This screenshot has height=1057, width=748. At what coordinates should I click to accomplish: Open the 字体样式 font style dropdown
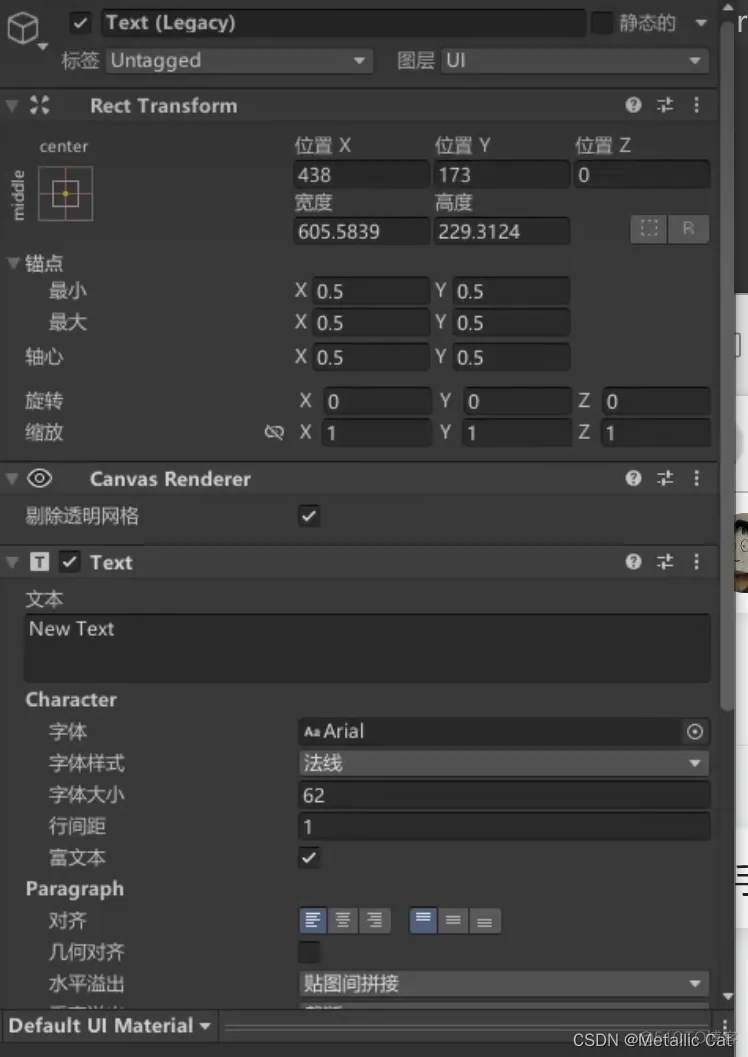pyautogui.click(x=503, y=763)
